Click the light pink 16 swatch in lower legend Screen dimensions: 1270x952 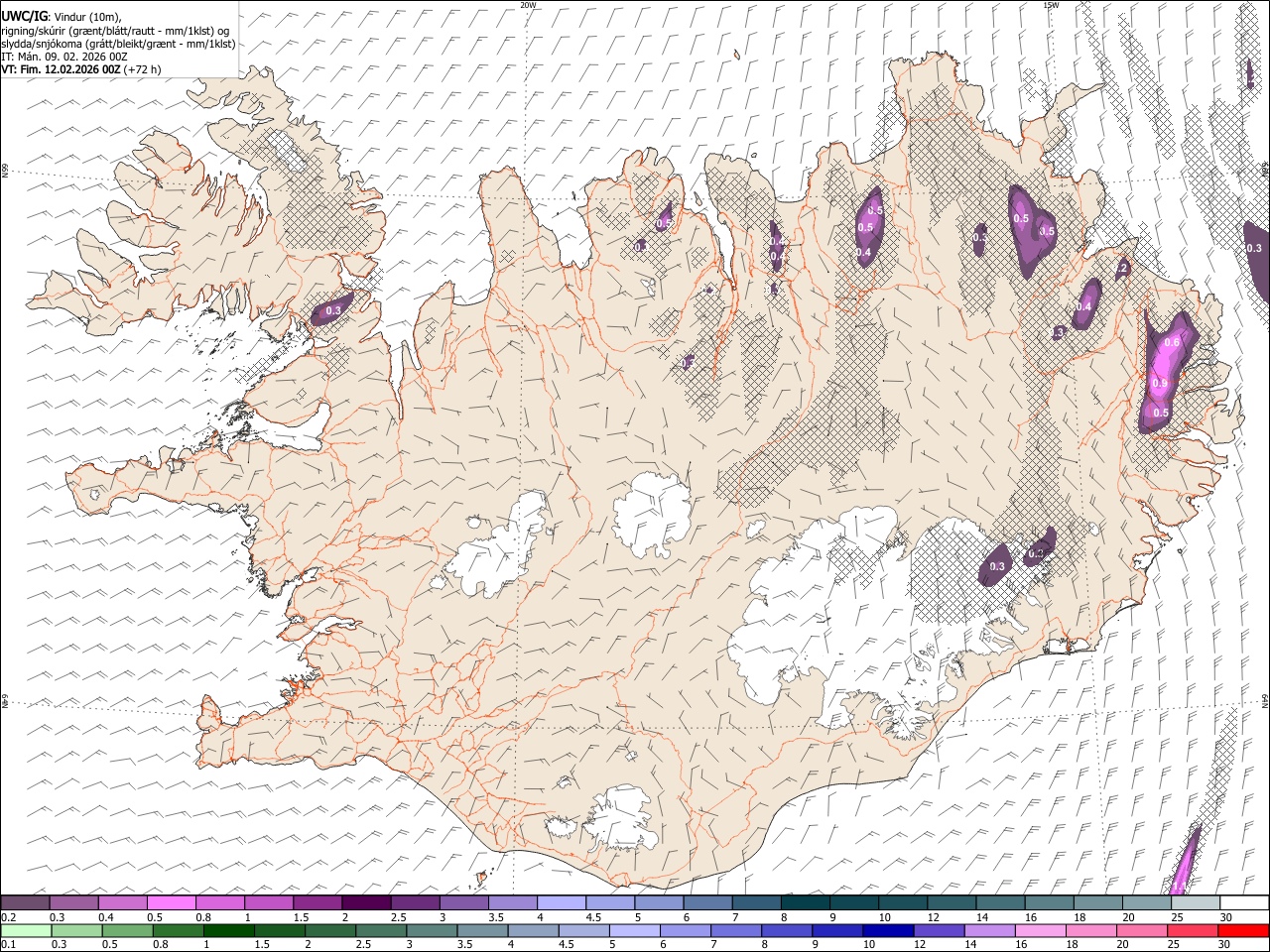pos(1041,930)
